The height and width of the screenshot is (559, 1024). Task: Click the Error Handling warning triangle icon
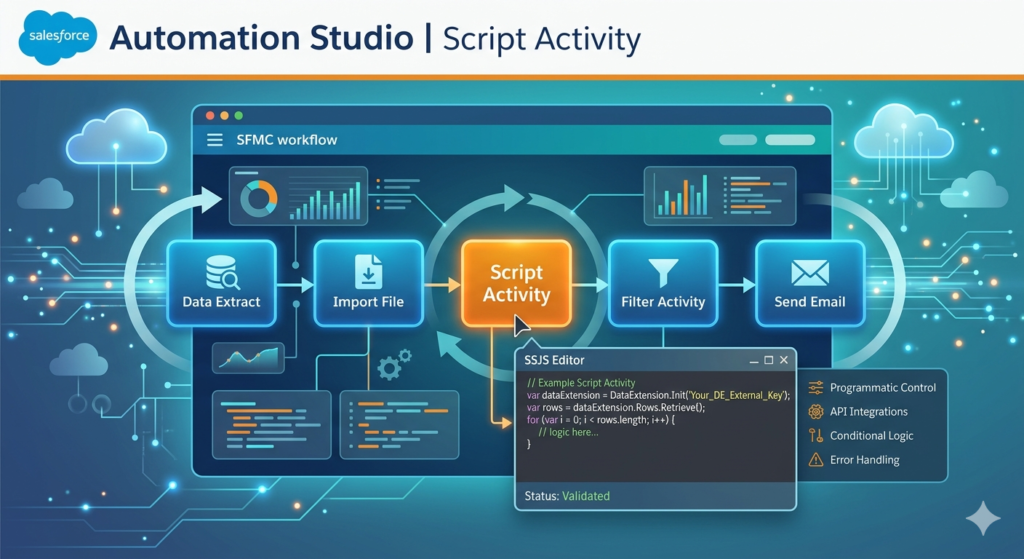pos(816,460)
